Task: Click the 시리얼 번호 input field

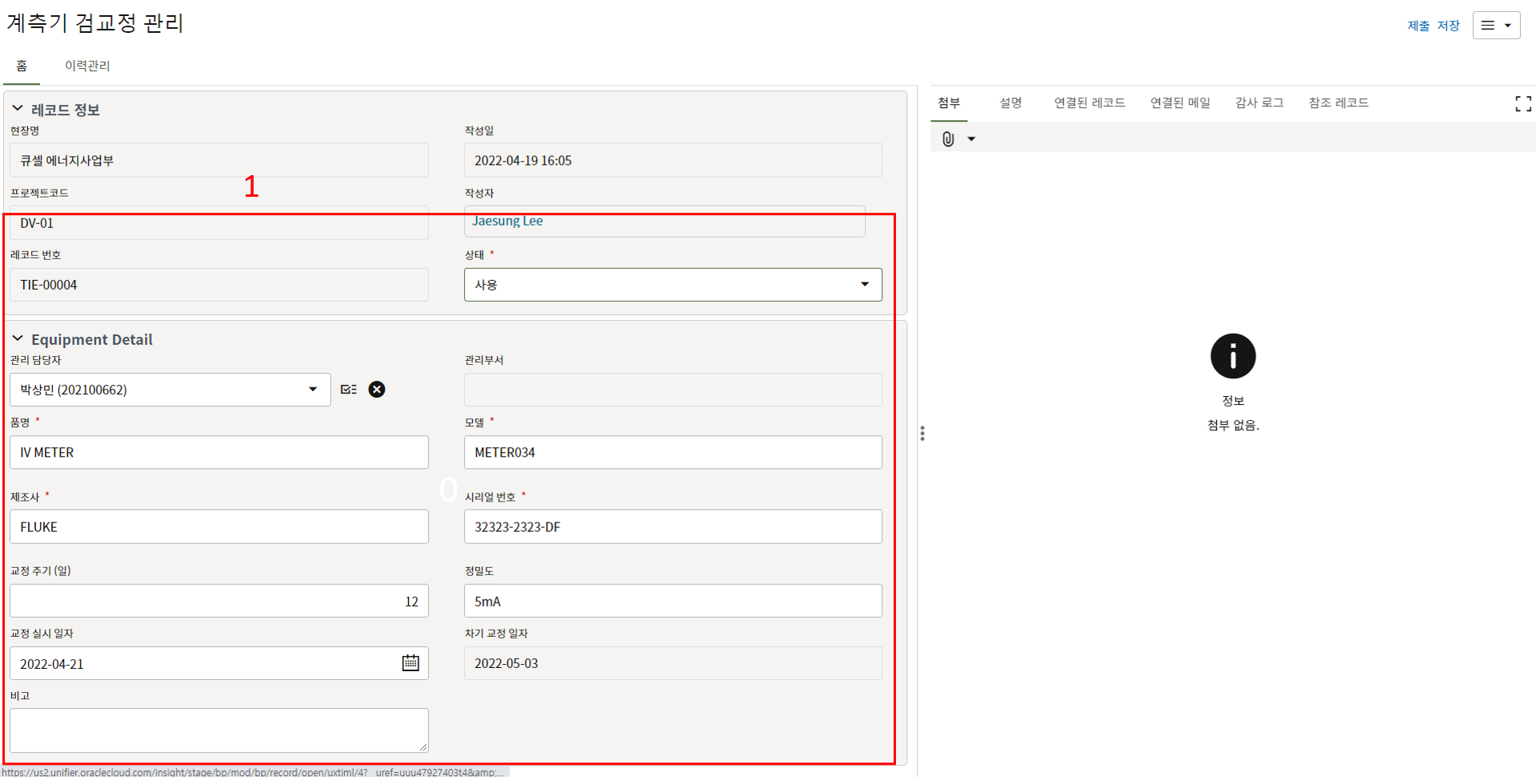Action: pyautogui.click(x=672, y=527)
